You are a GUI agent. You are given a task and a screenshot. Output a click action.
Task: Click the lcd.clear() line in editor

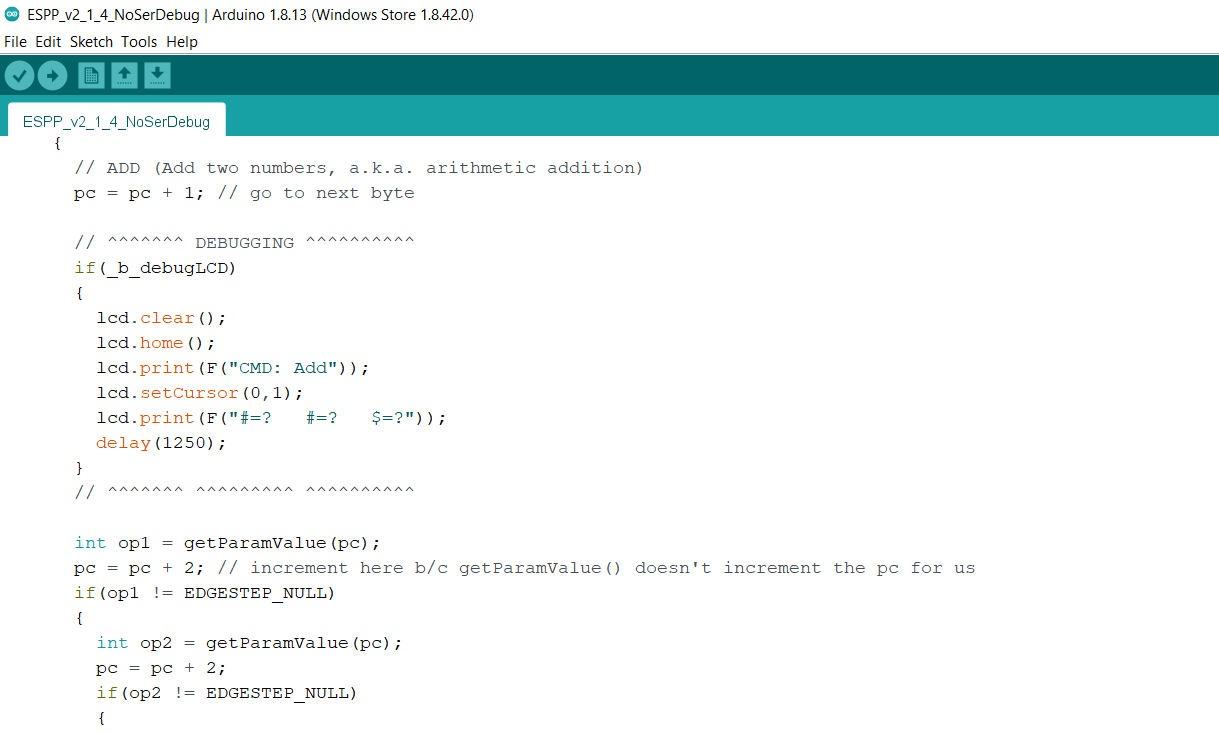(x=162, y=318)
